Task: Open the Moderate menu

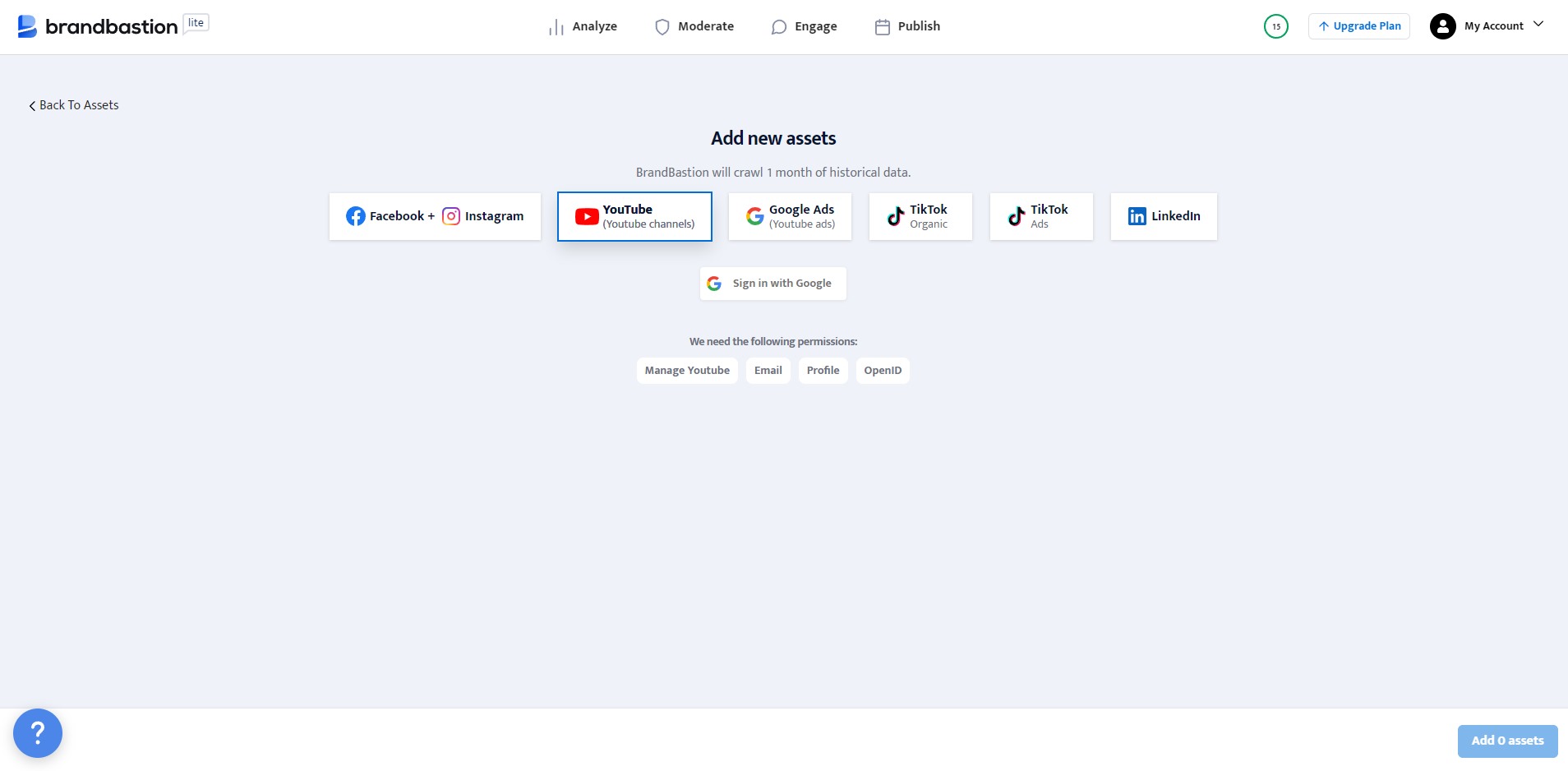Action: coord(694,26)
